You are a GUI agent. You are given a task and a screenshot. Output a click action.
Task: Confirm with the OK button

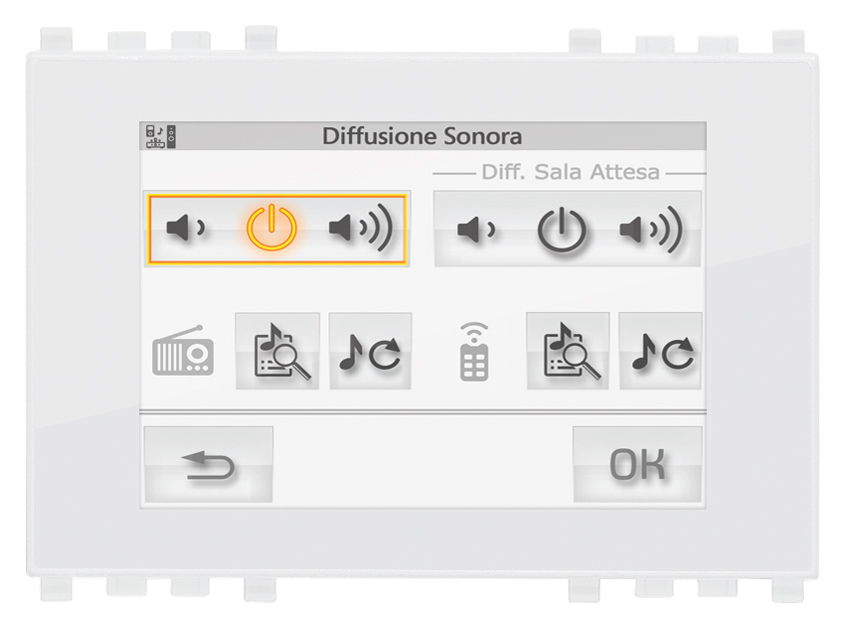(638, 465)
